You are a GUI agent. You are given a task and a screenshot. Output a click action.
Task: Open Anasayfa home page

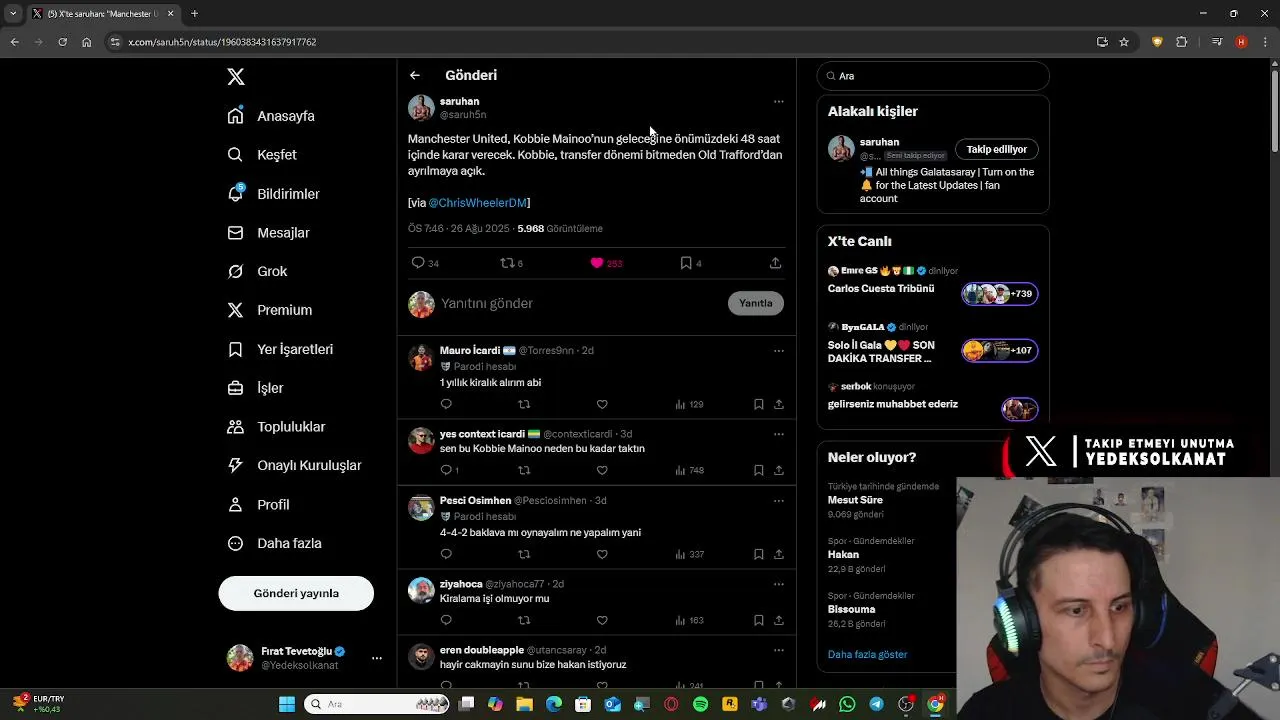click(271, 116)
